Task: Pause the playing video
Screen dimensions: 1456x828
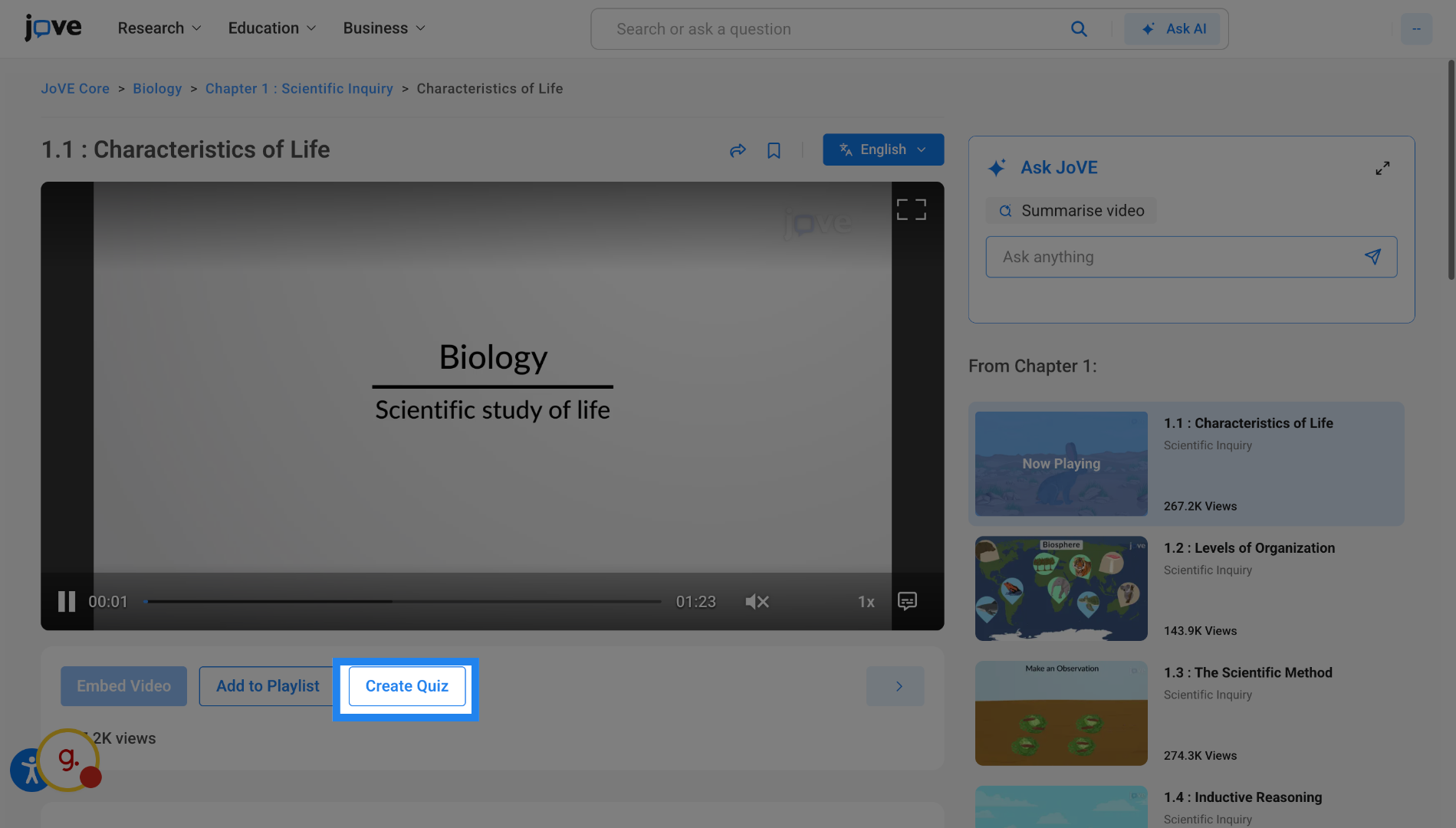Action: tap(66, 601)
